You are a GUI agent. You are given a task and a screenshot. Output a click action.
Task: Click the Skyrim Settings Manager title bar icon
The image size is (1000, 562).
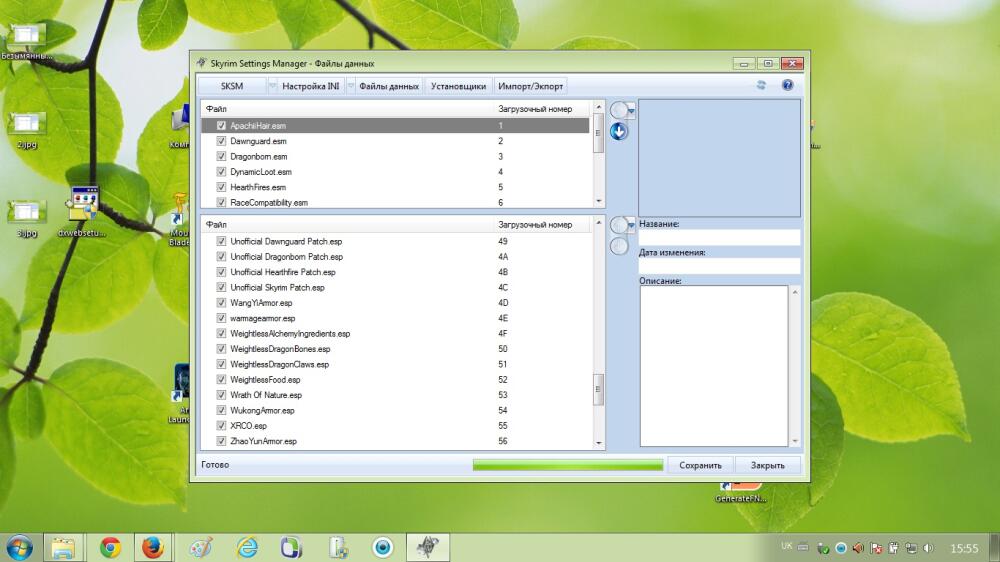pos(202,63)
